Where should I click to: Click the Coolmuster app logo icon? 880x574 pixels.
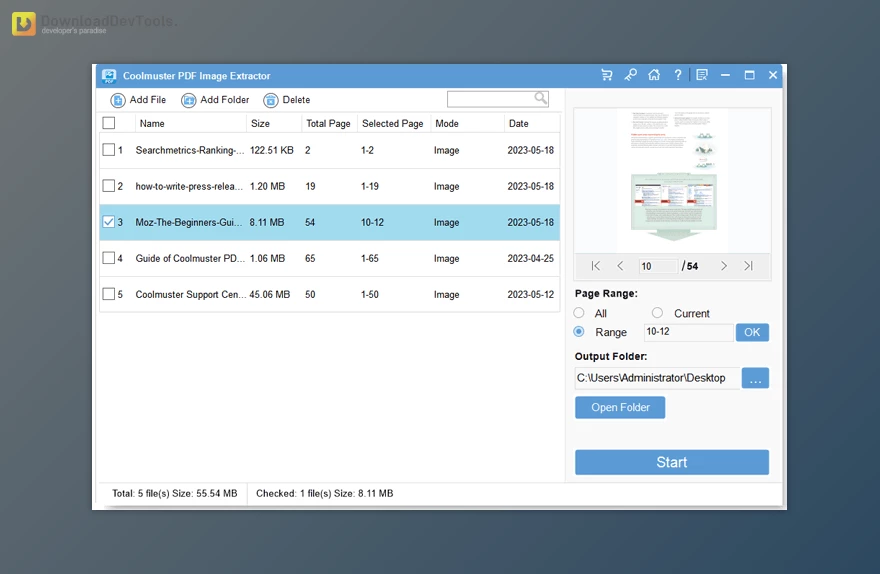coord(109,76)
